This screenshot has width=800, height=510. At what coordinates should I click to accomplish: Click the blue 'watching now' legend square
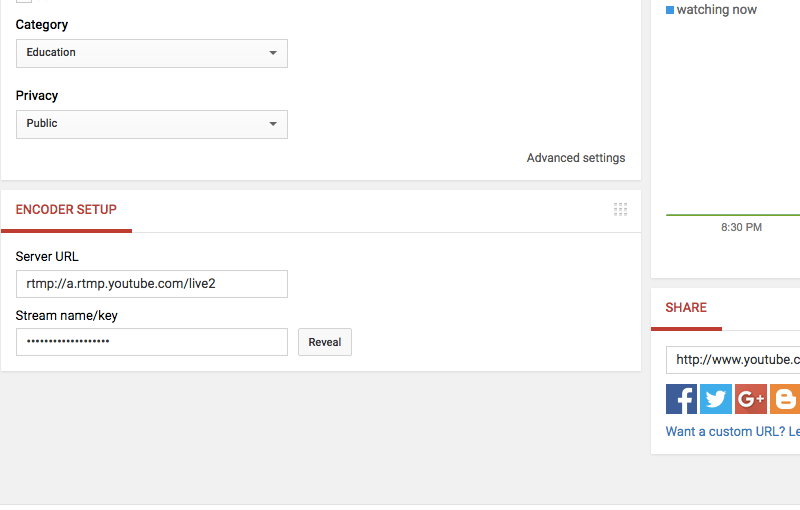(x=670, y=10)
